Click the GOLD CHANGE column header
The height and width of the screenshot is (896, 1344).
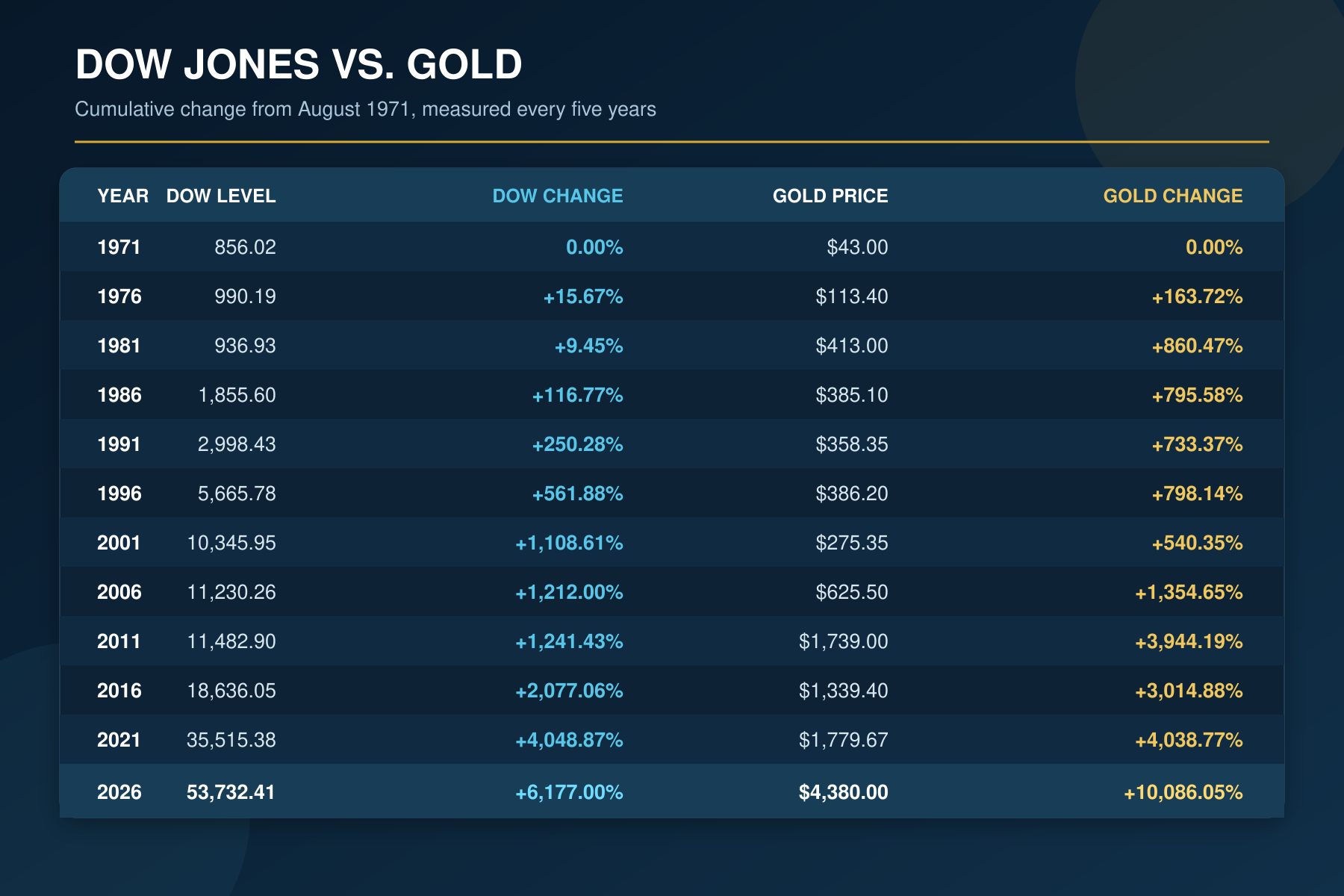(1172, 196)
